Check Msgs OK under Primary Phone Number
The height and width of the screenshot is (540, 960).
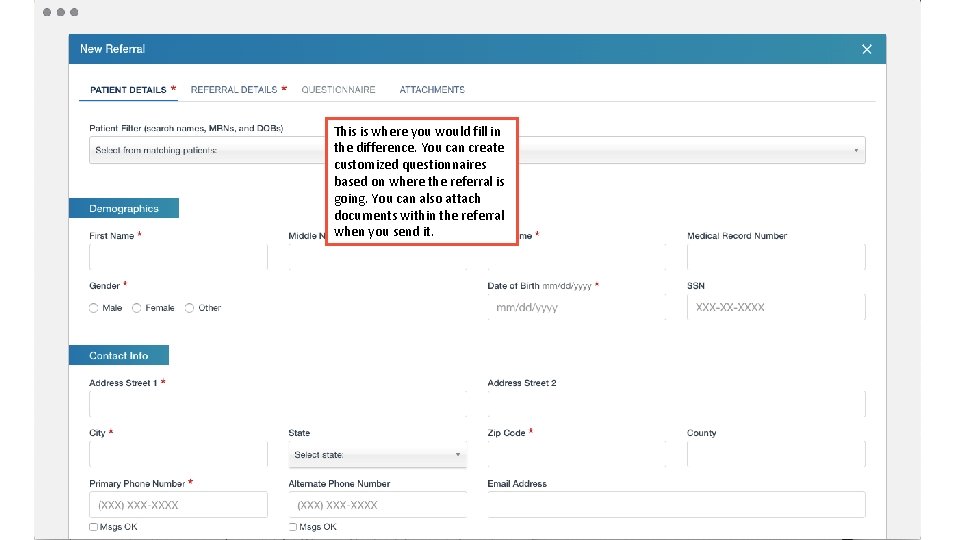[x=94, y=527]
